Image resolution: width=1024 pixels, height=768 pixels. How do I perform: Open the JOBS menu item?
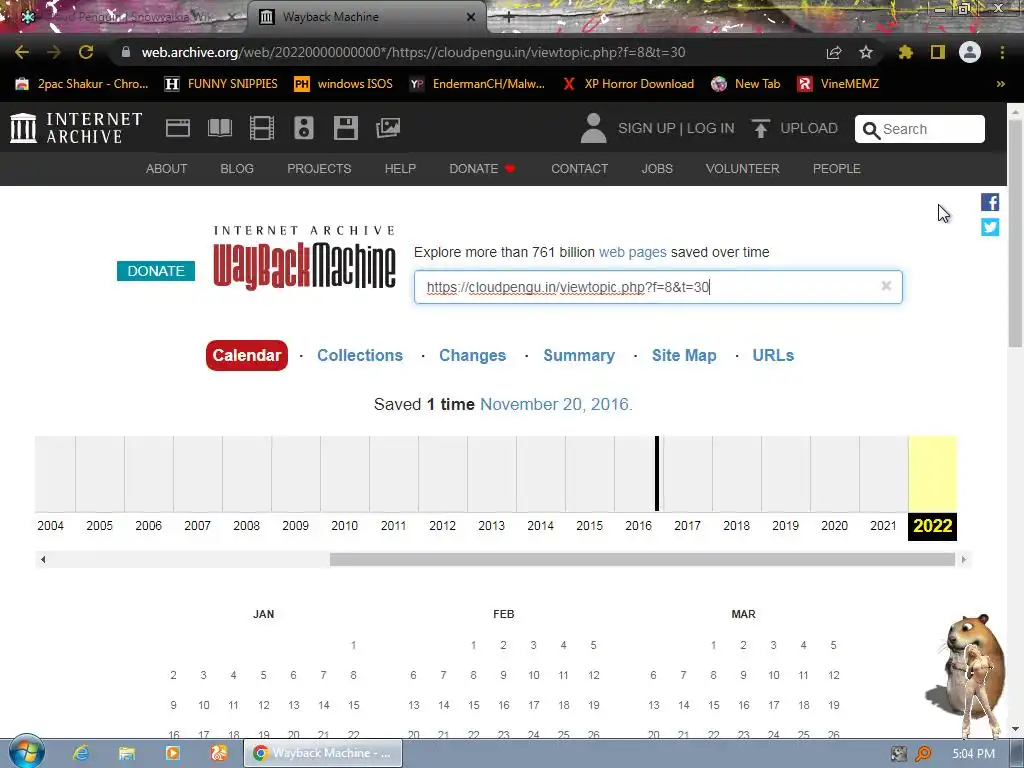pyautogui.click(x=657, y=168)
